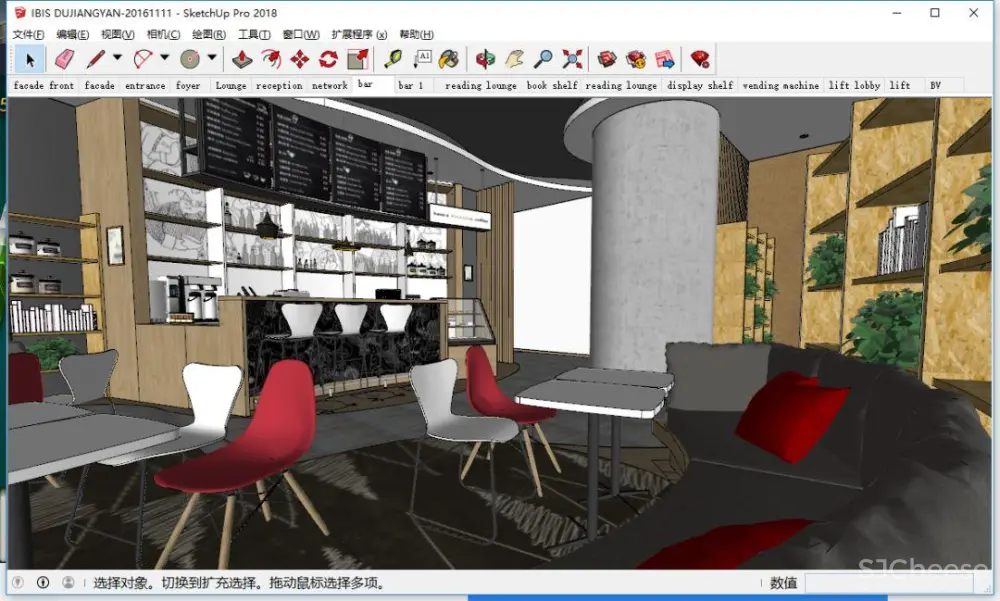Switch to the vending machine scene tab
The image size is (1000, 601).
click(780, 86)
